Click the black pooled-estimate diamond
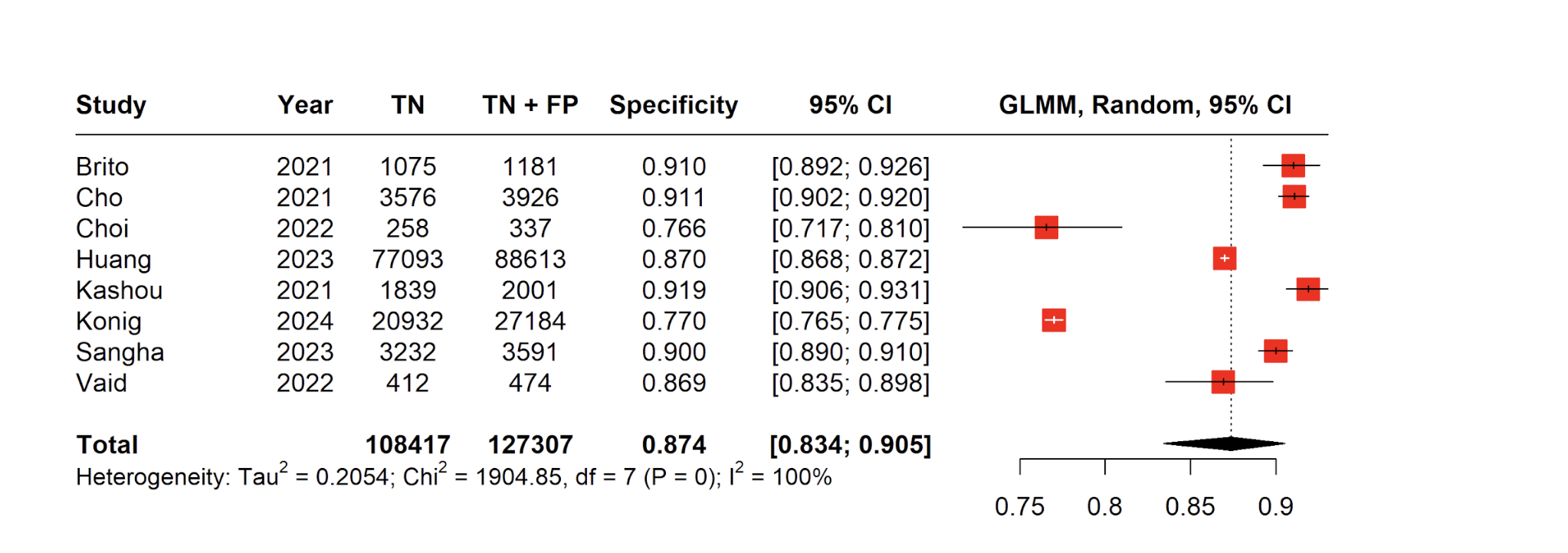The width and height of the screenshot is (1568, 553). click(1225, 443)
